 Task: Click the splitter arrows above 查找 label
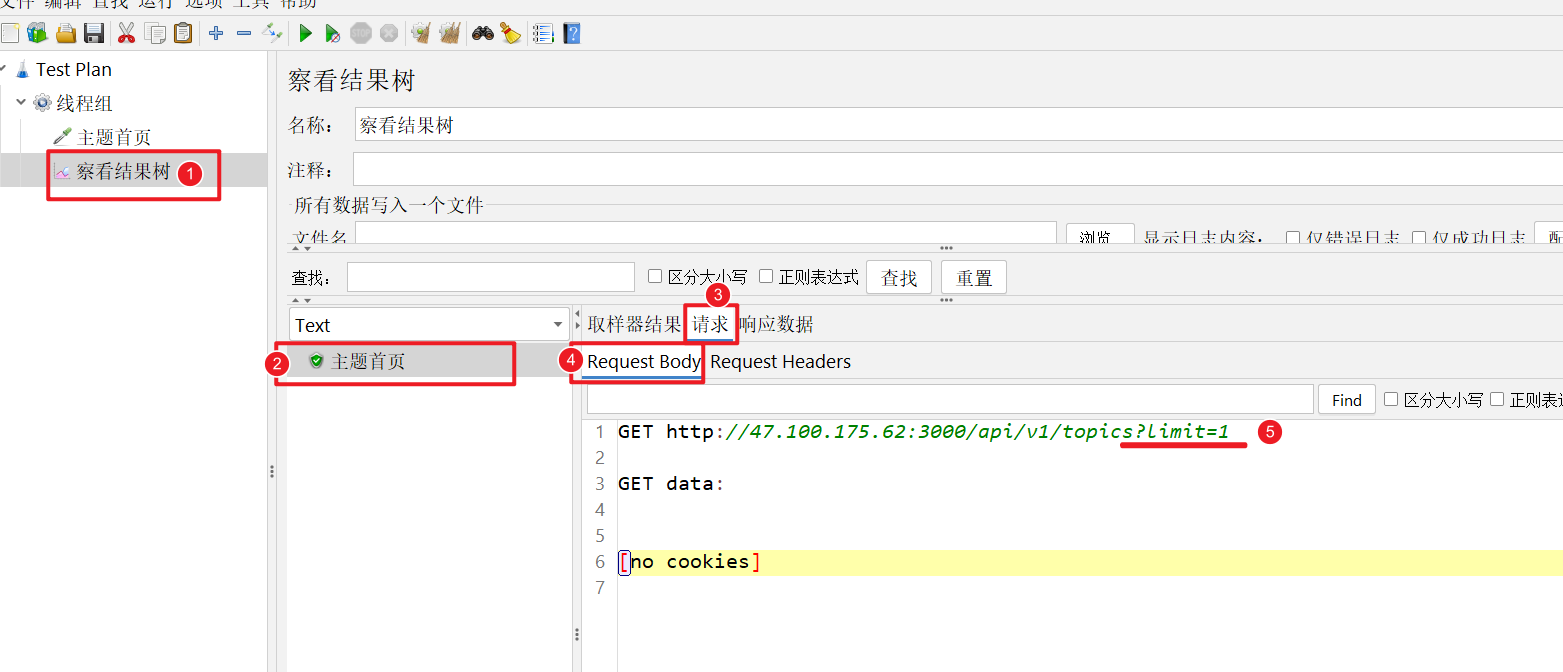[x=301, y=248]
